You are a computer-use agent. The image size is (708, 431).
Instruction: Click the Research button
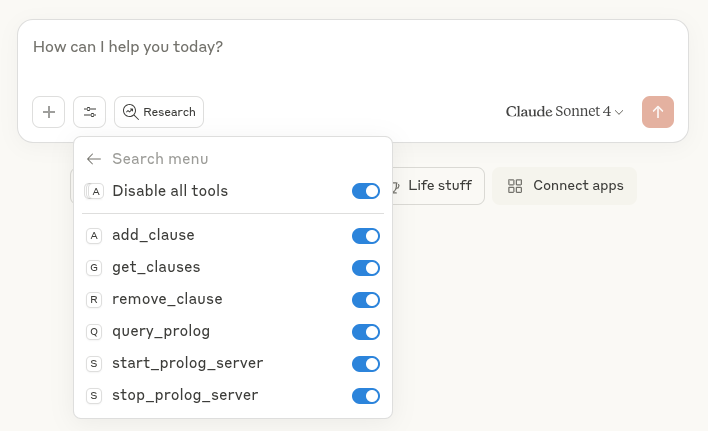pos(159,112)
